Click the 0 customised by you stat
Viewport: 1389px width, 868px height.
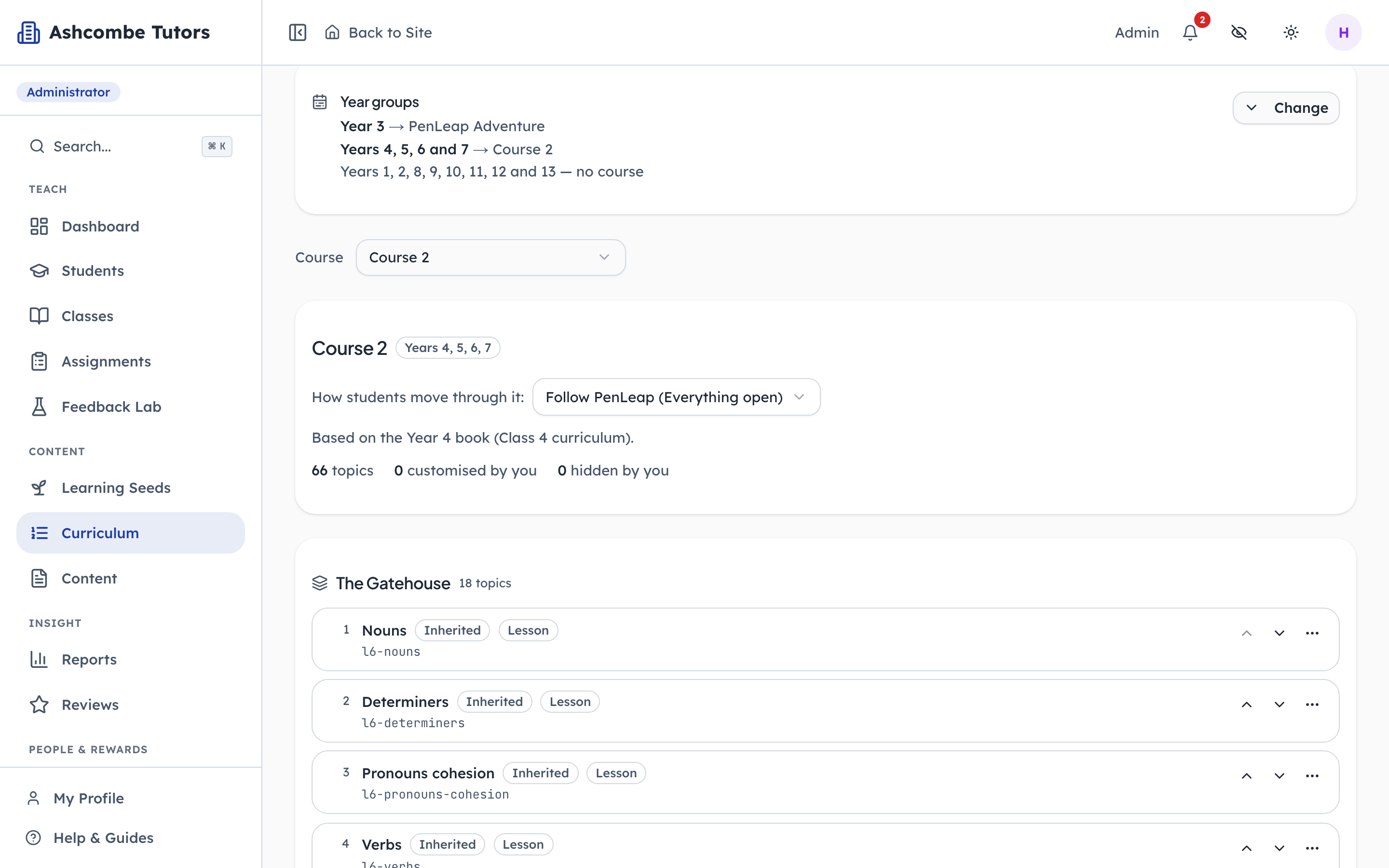[465, 470]
